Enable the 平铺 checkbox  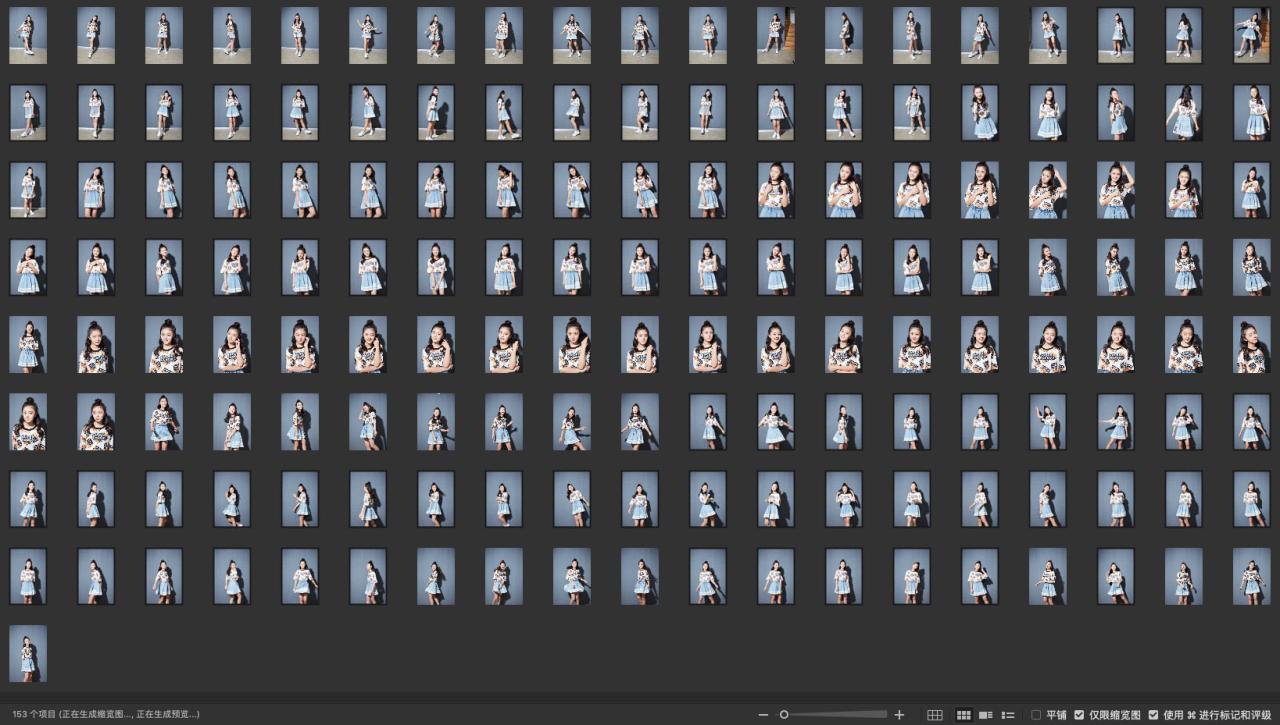coord(1036,715)
